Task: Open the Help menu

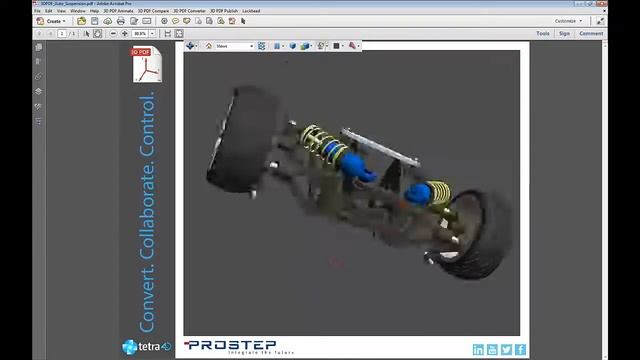Action: tap(94, 11)
